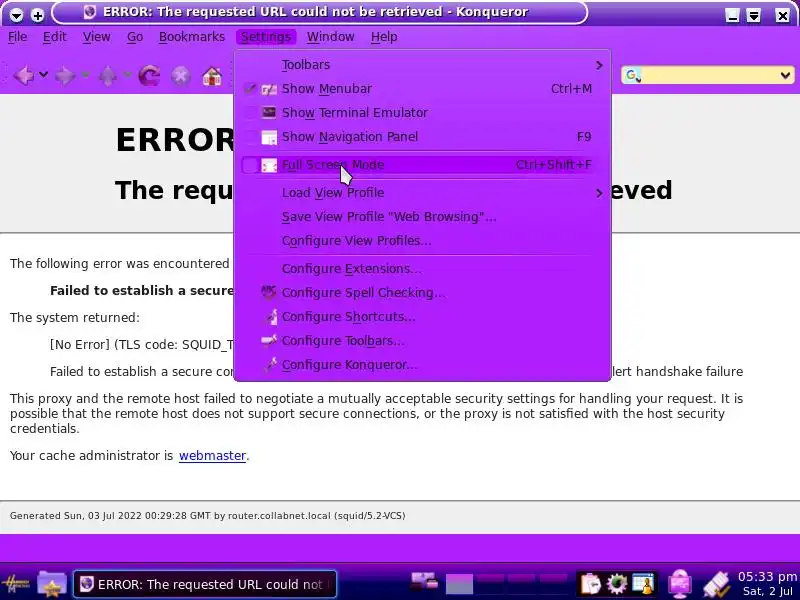
Task: Shade the window with roll-up button
Action: (x=754, y=15)
